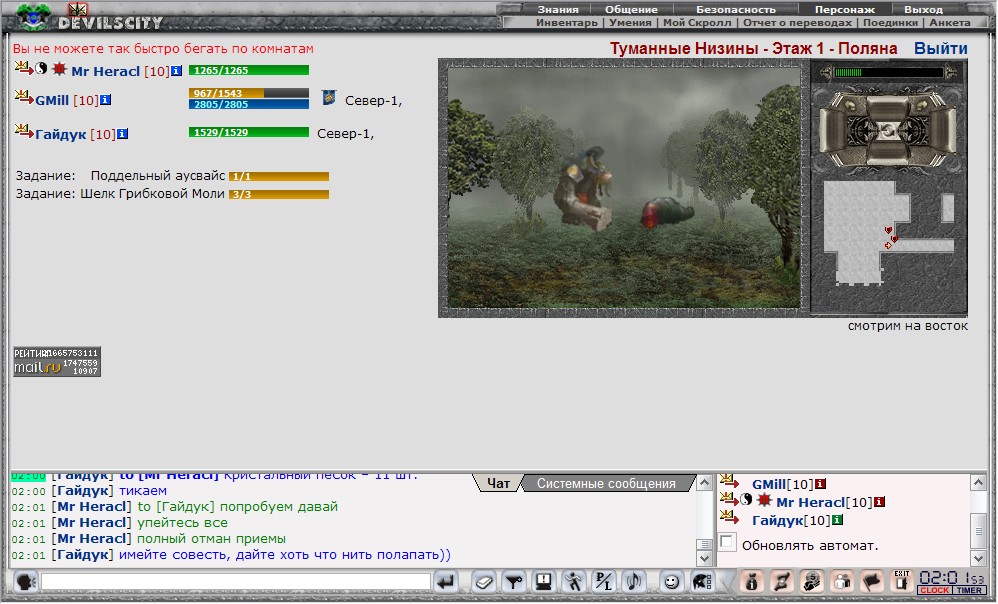The height and width of the screenshot is (604, 998).
Task: Toggle the sound icon in chat toolbar
Action: (633, 581)
